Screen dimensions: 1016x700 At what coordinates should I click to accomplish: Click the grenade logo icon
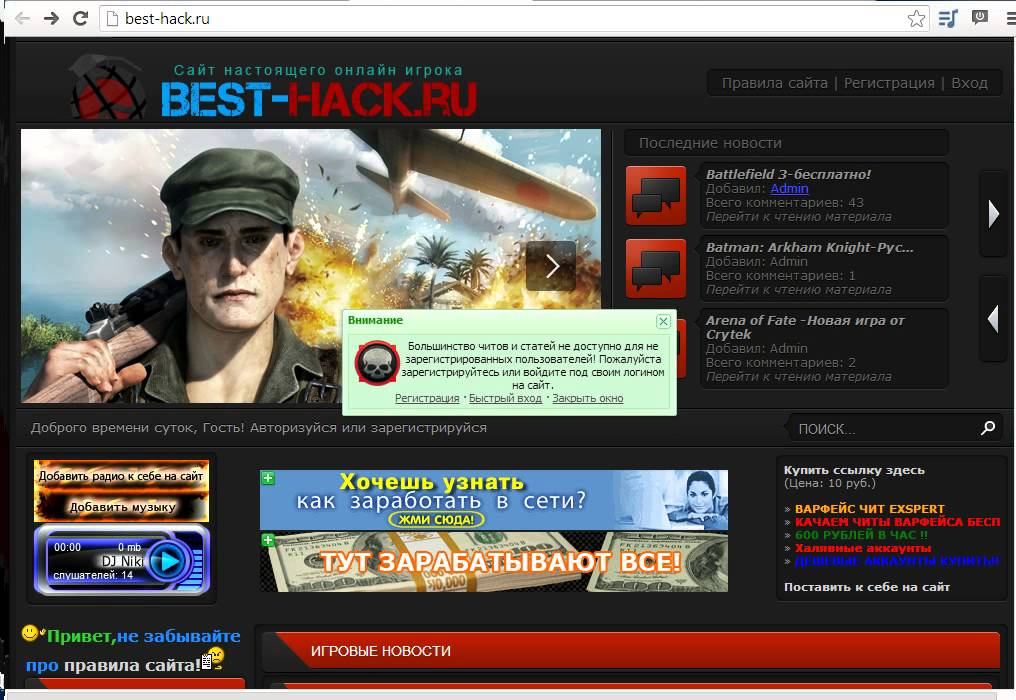click(107, 88)
